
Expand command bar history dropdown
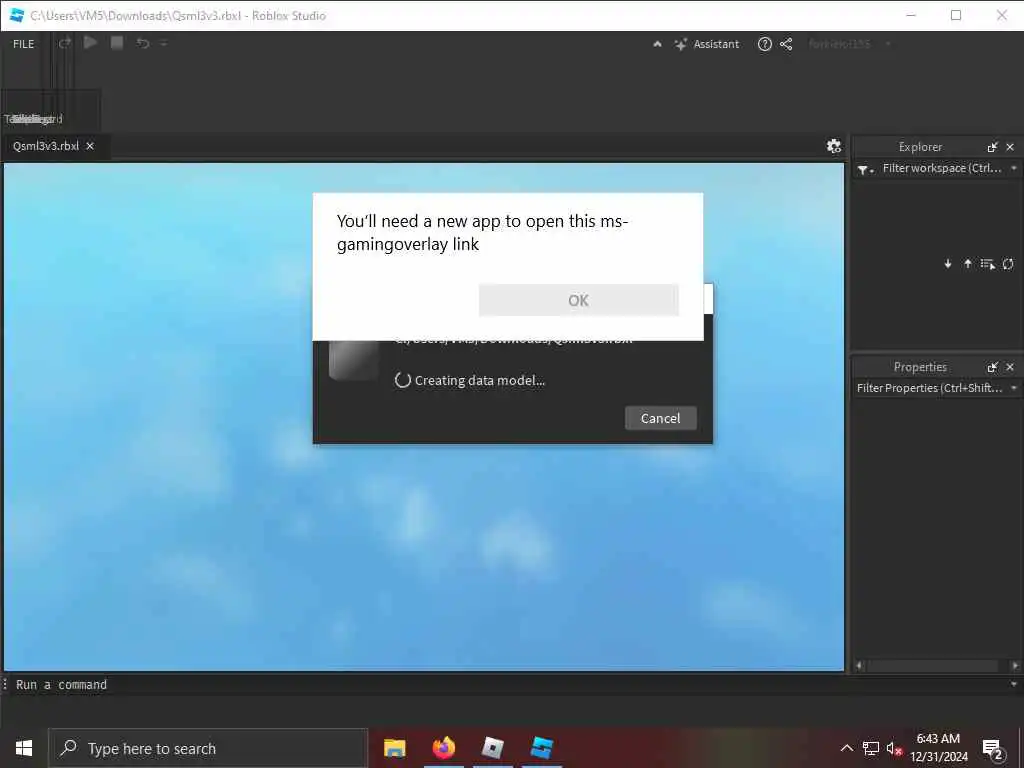pos(1014,684)
